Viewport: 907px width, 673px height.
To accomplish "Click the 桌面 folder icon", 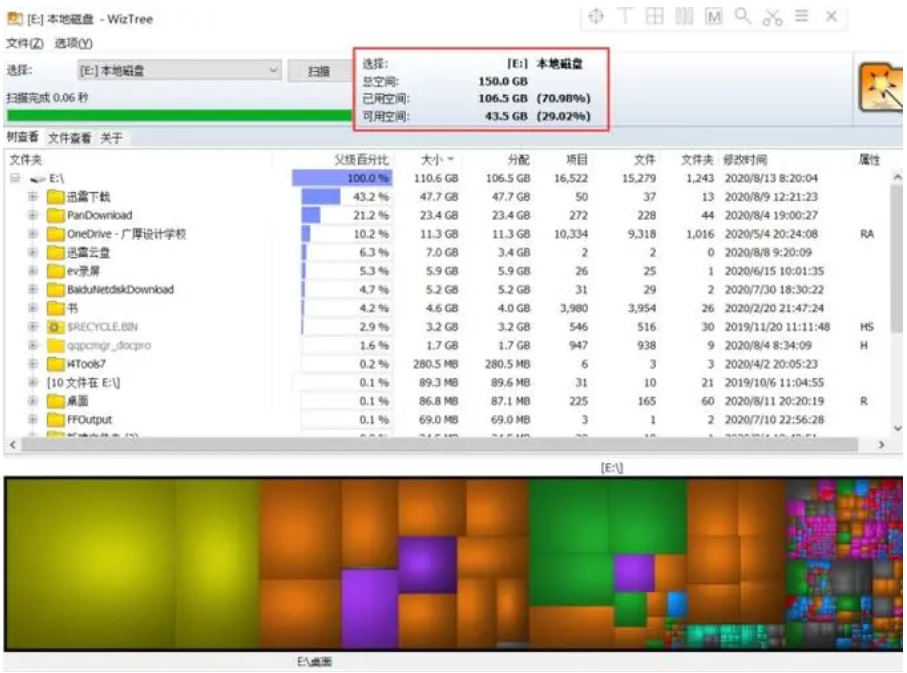I will pyautogui.click(x=56, y=401).
